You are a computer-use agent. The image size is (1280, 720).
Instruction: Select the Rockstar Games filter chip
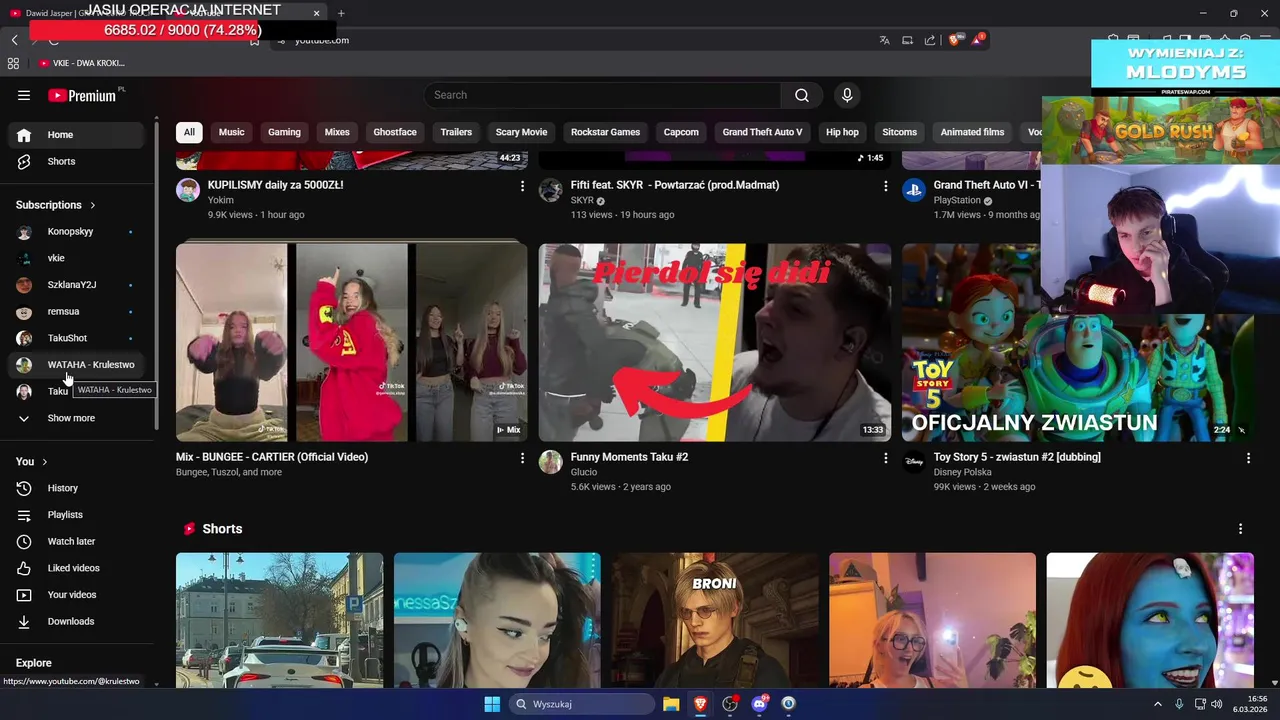[605, 132]
